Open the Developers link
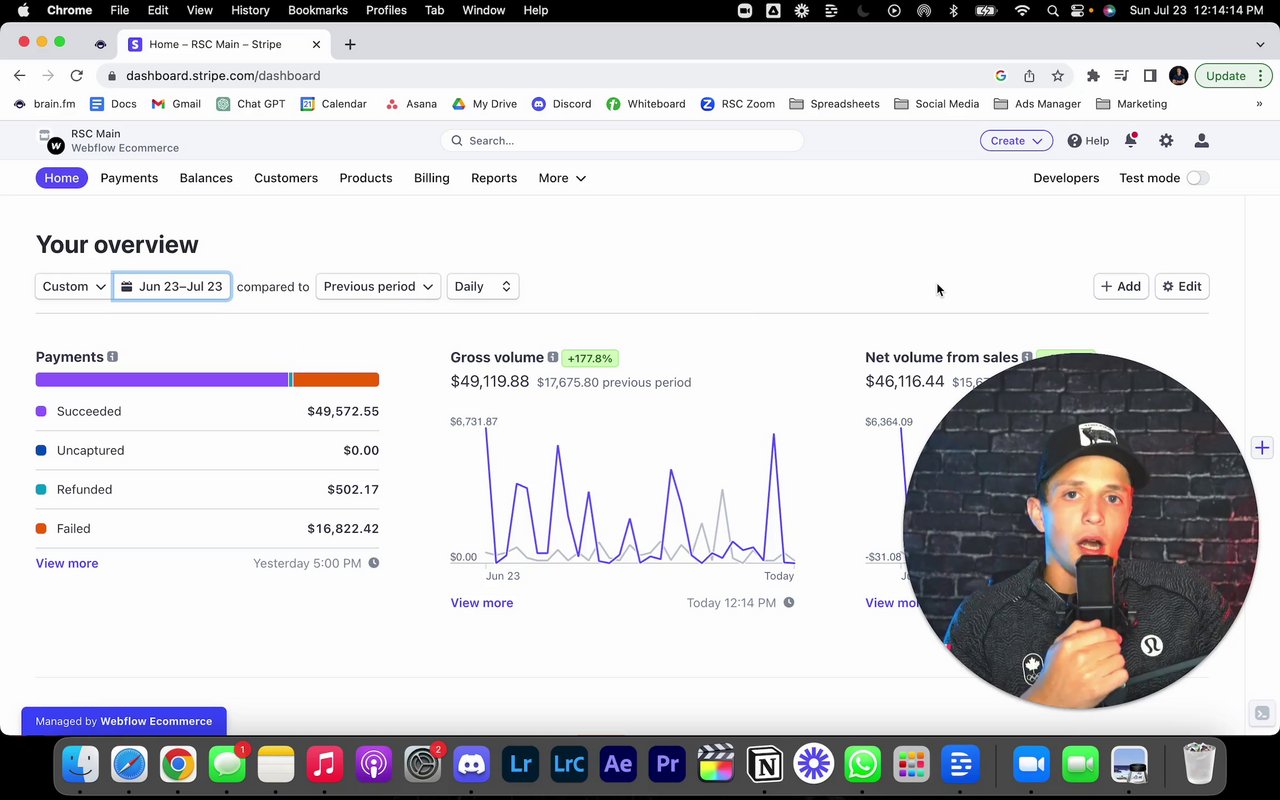 coord(1066,178)
